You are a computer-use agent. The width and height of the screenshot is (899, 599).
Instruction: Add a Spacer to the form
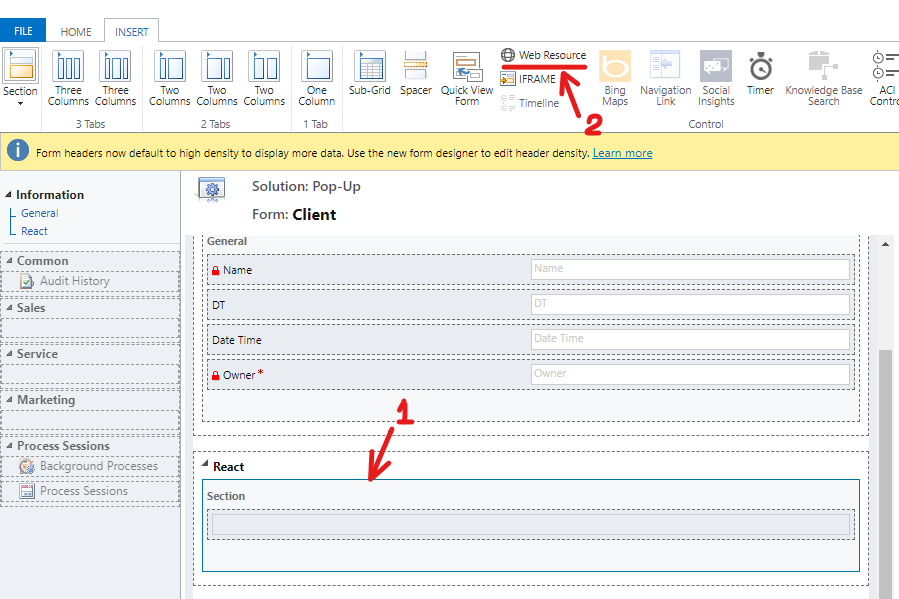415,77
